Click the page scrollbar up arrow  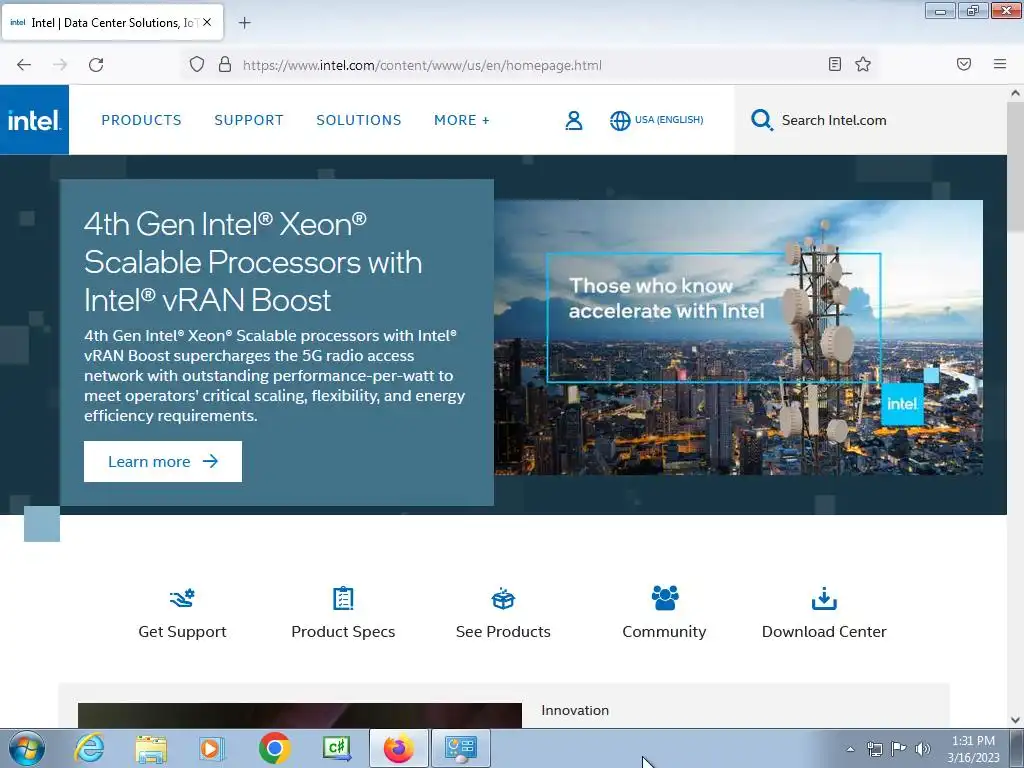click(1015, 93)
